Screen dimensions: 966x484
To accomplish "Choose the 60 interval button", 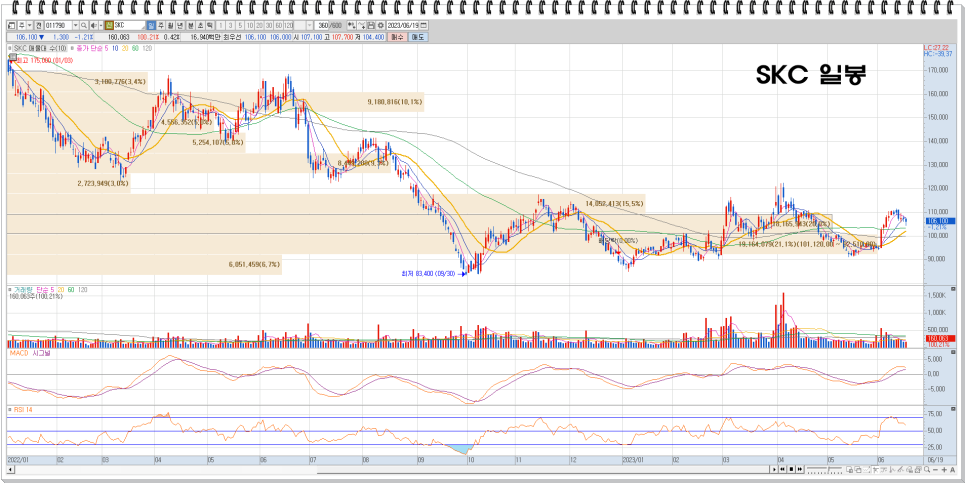I will pos(278,25).
